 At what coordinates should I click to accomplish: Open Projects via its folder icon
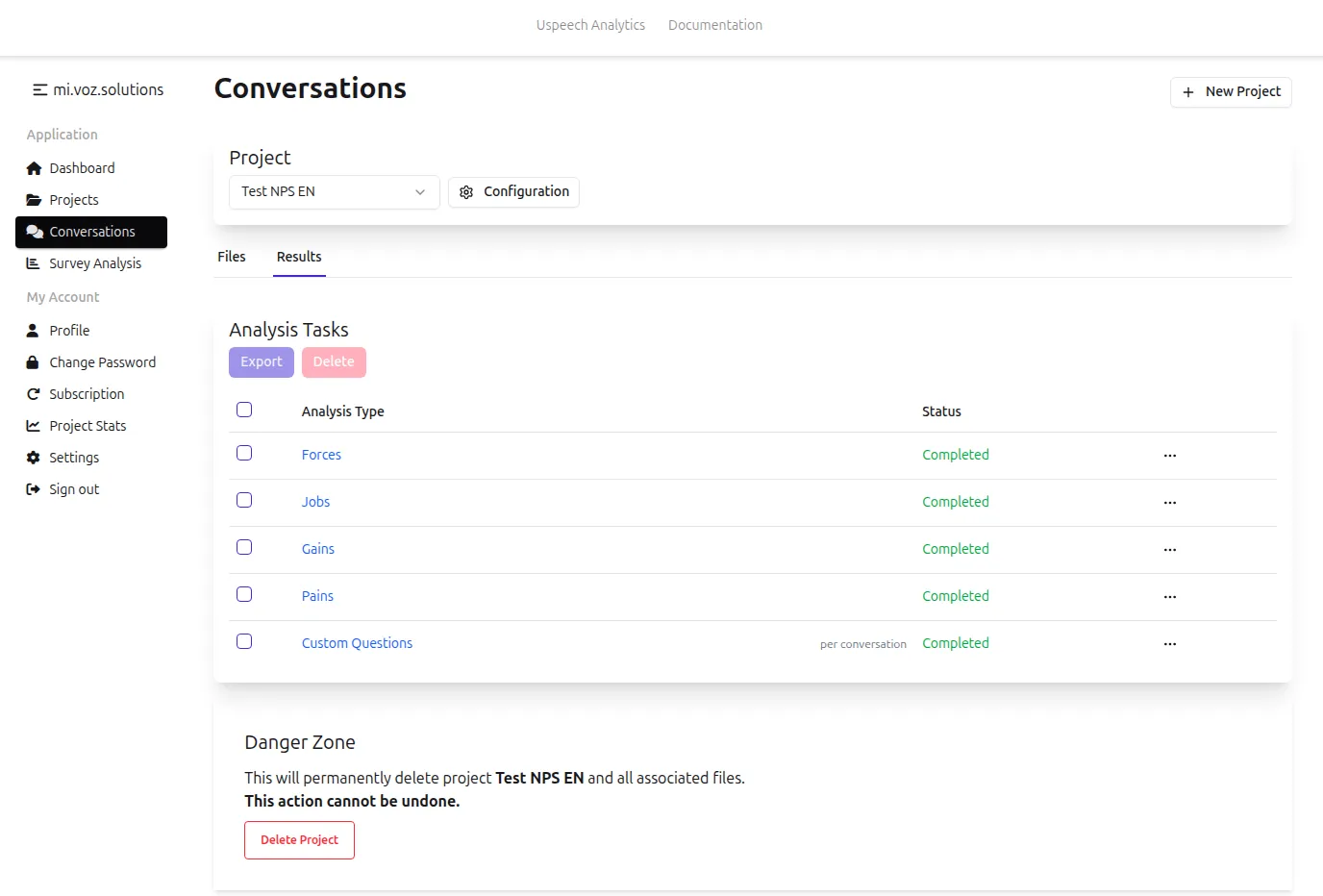point(34,200)
